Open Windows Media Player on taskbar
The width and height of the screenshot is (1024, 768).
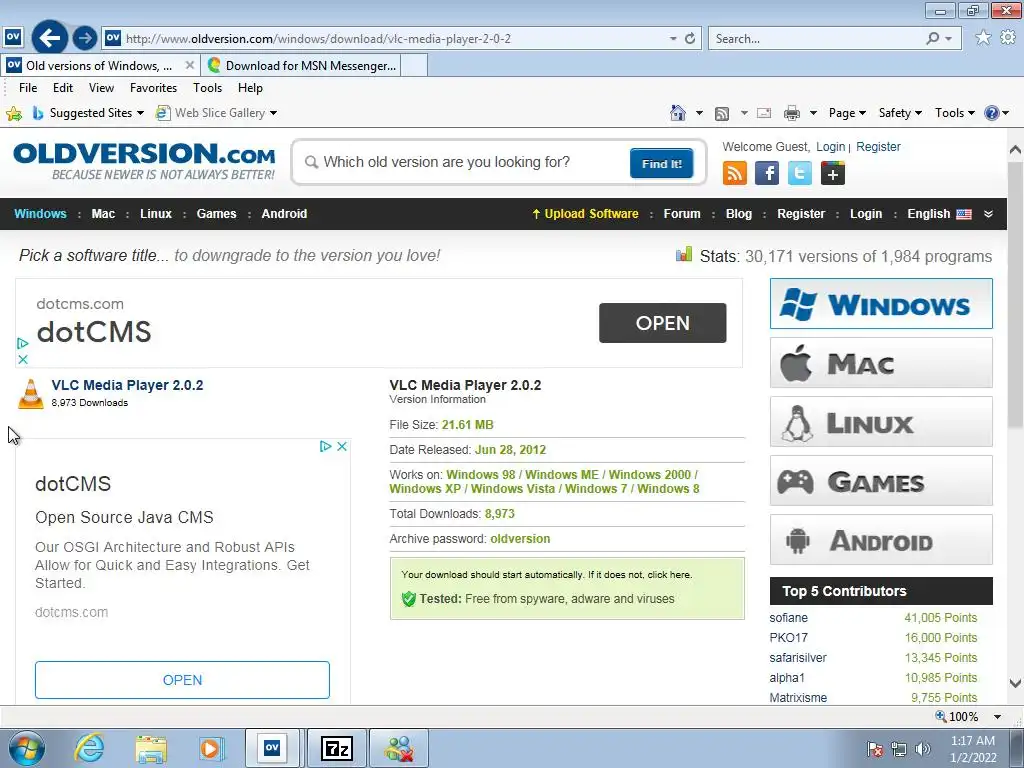[x=211, y=748]
